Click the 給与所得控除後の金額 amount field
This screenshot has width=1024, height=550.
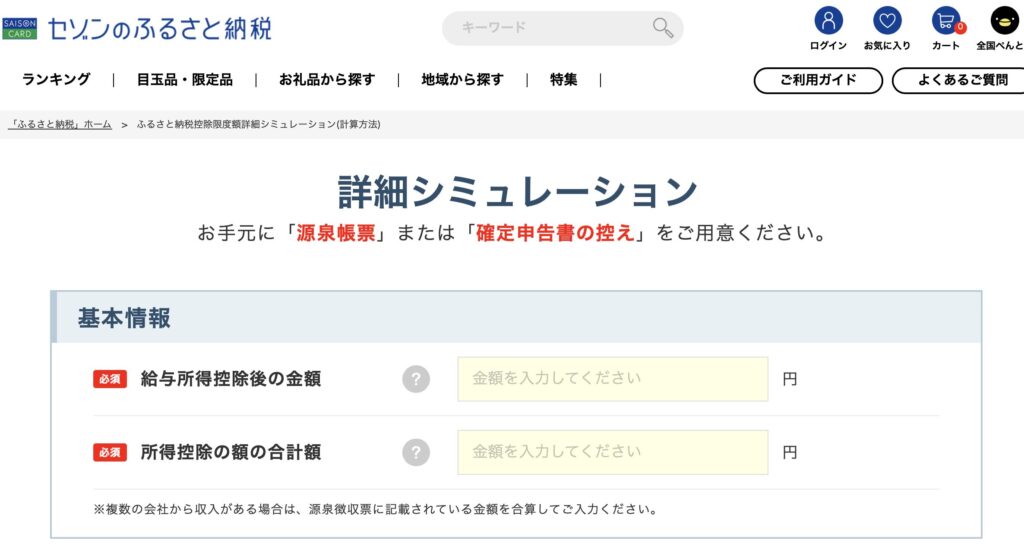coord(612,380)
